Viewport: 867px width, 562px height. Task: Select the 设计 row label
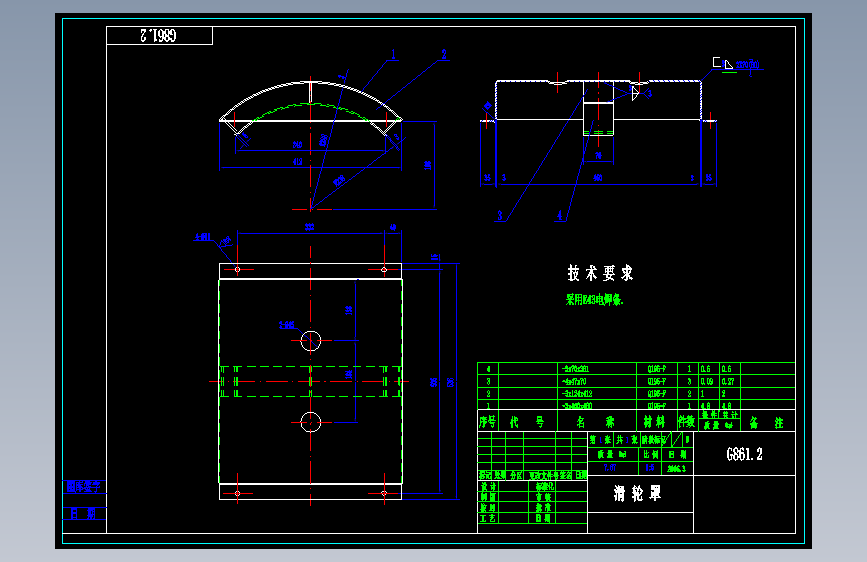pos(488,486)
